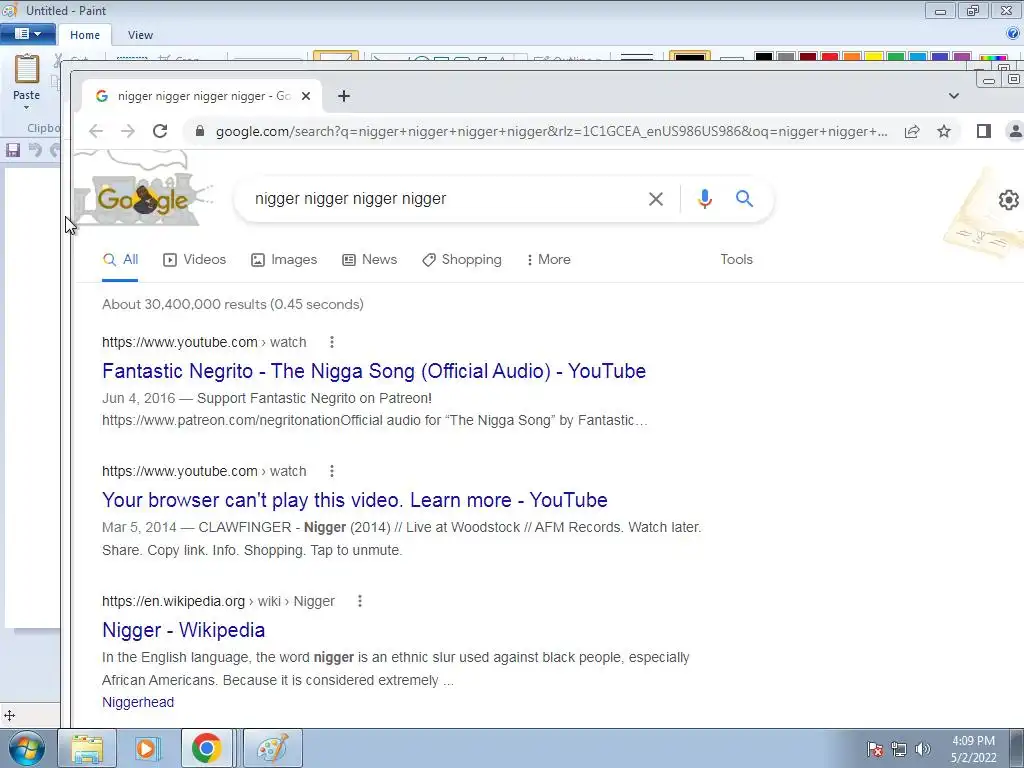Switch to the Home ribbon tab in Paint
Screen dimensions: 1024x768
click(85, 35)
